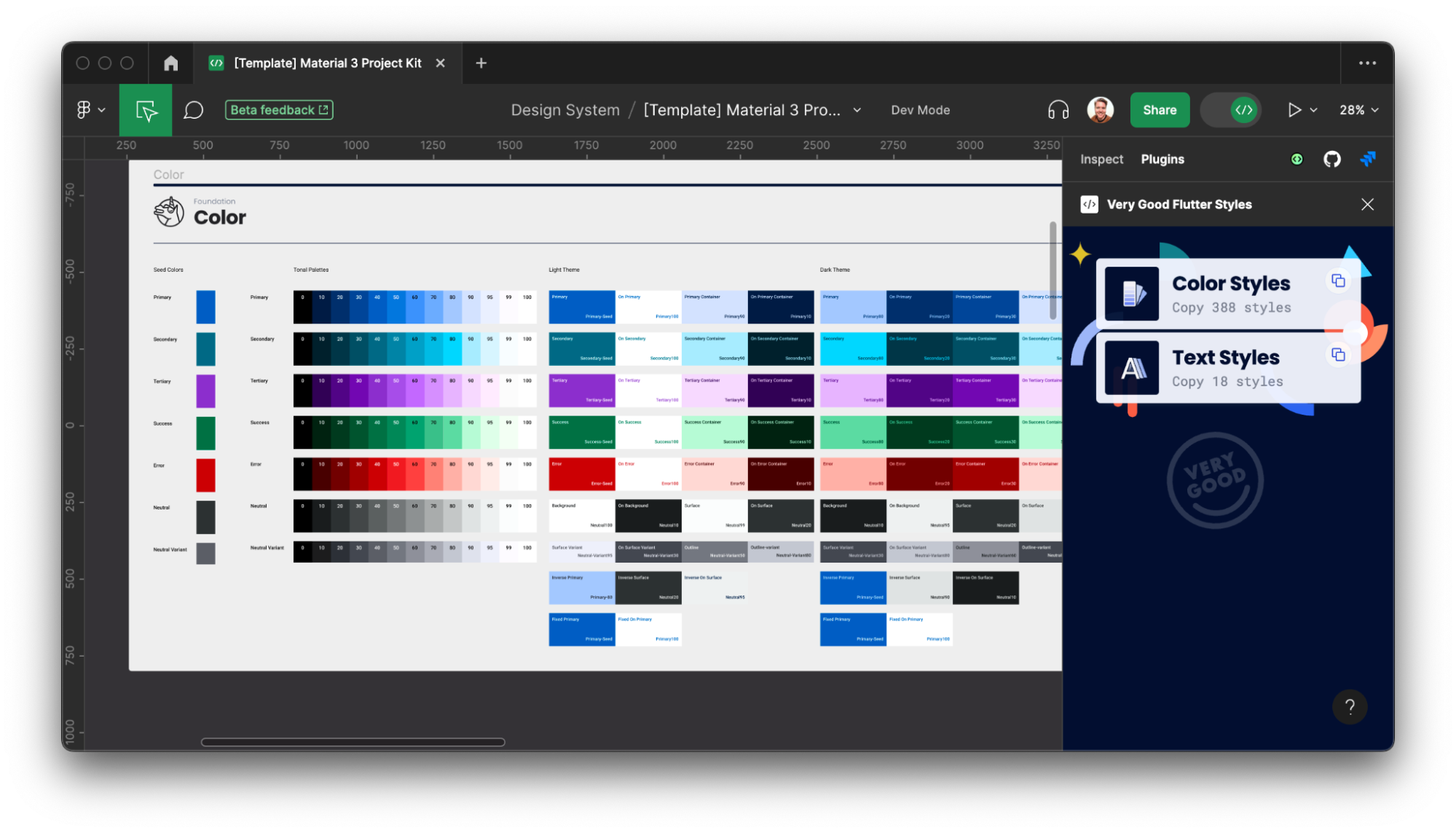
Task: Click the horizontal canvas scrollbar
Action: click(x=353, y=742)
